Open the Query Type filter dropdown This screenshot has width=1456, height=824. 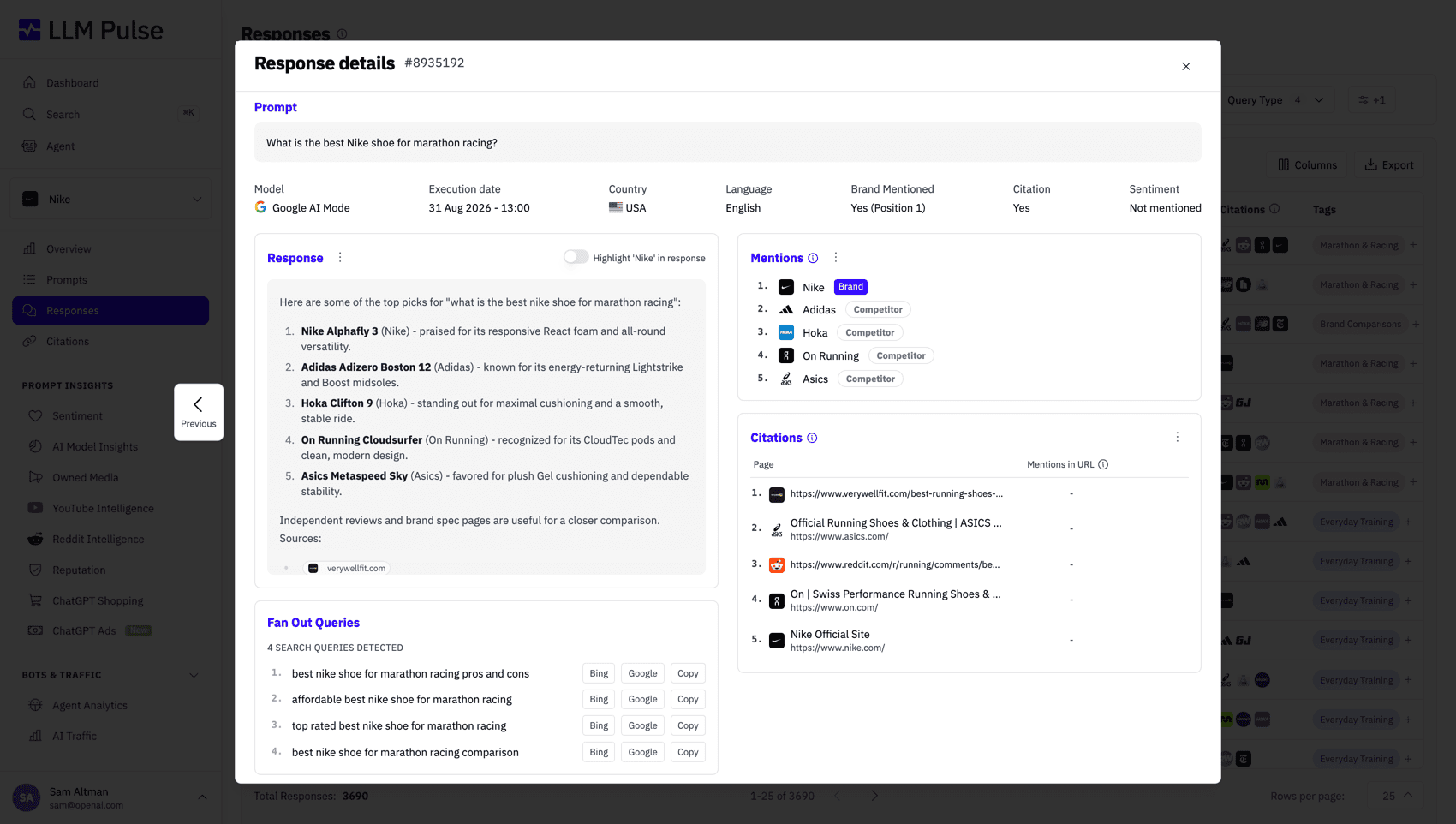[1275, 100]
